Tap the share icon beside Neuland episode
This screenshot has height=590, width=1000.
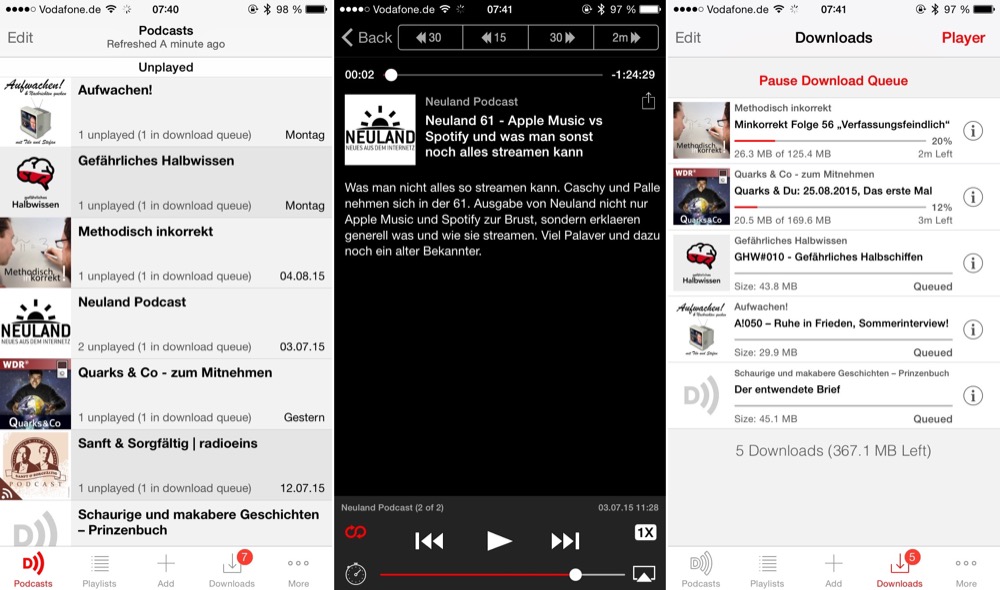pyautogui.click(x=648, y=101)
